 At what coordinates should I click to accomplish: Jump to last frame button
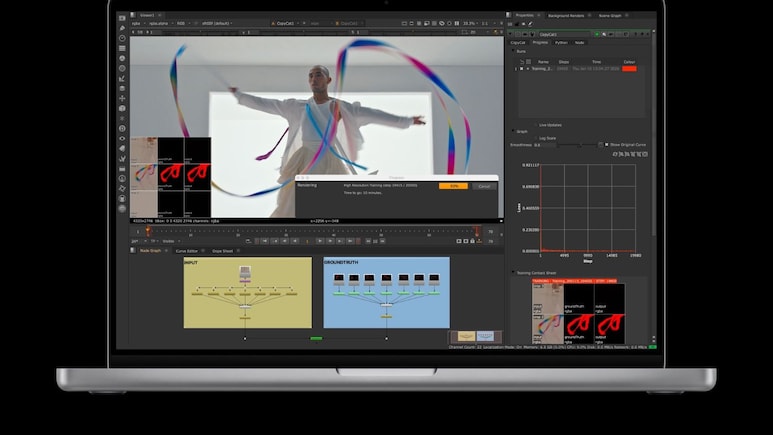coord(350,241)
